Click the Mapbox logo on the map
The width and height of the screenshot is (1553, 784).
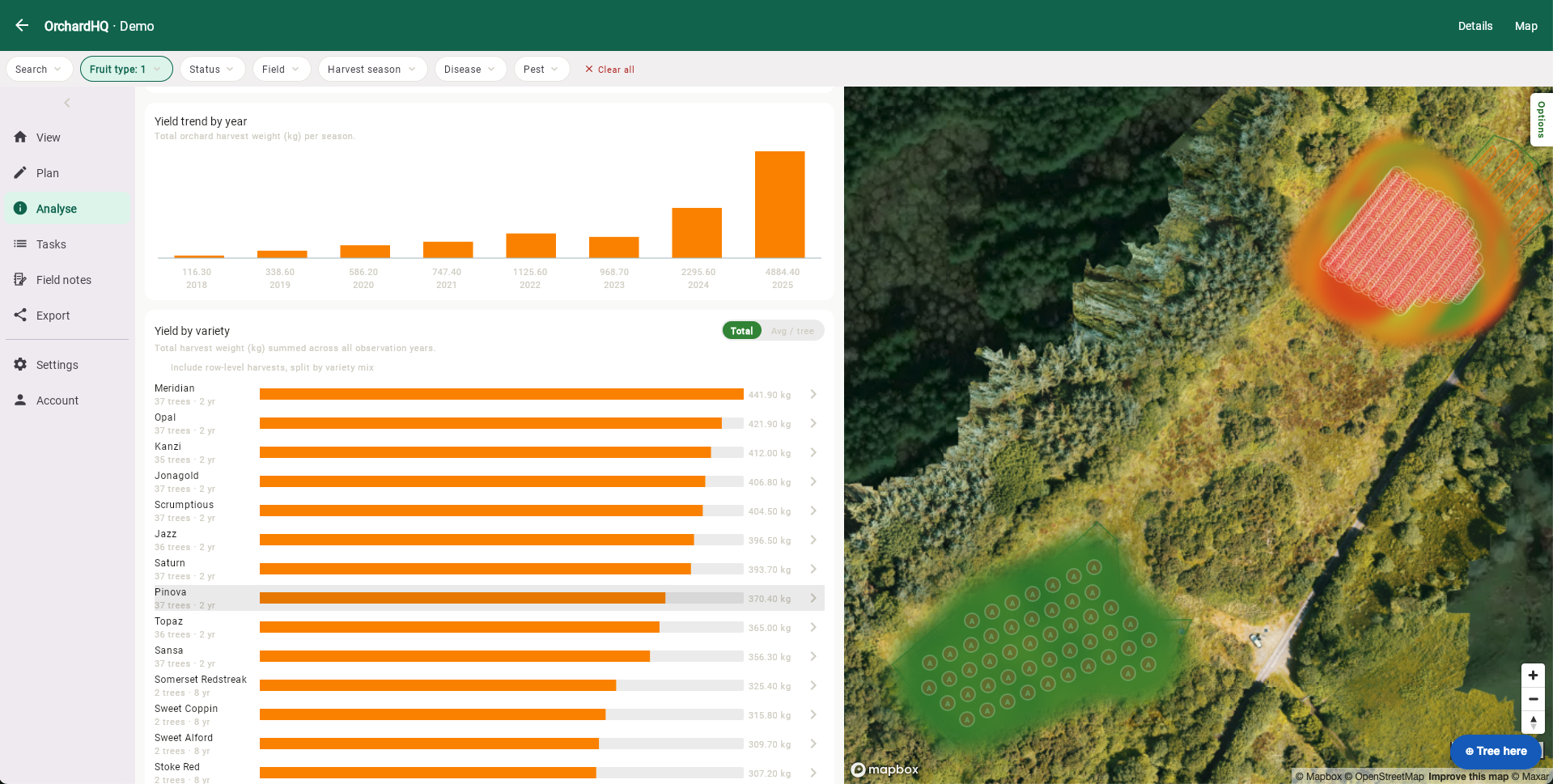click(x=885, y=769)
